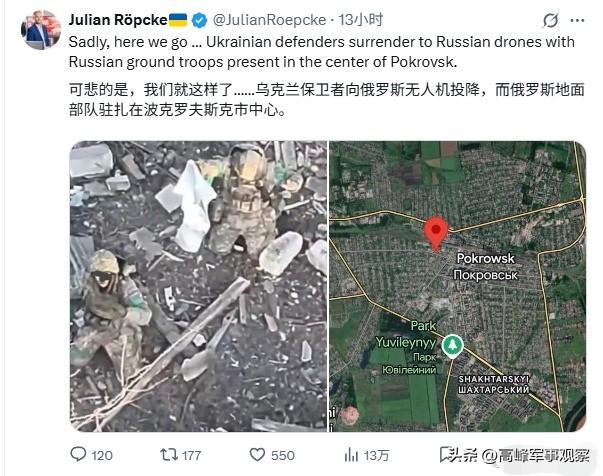The width and height of the screenshot is (603, 476).
Task: Open the drone footage image on left
Action: [x=198, y=286]
